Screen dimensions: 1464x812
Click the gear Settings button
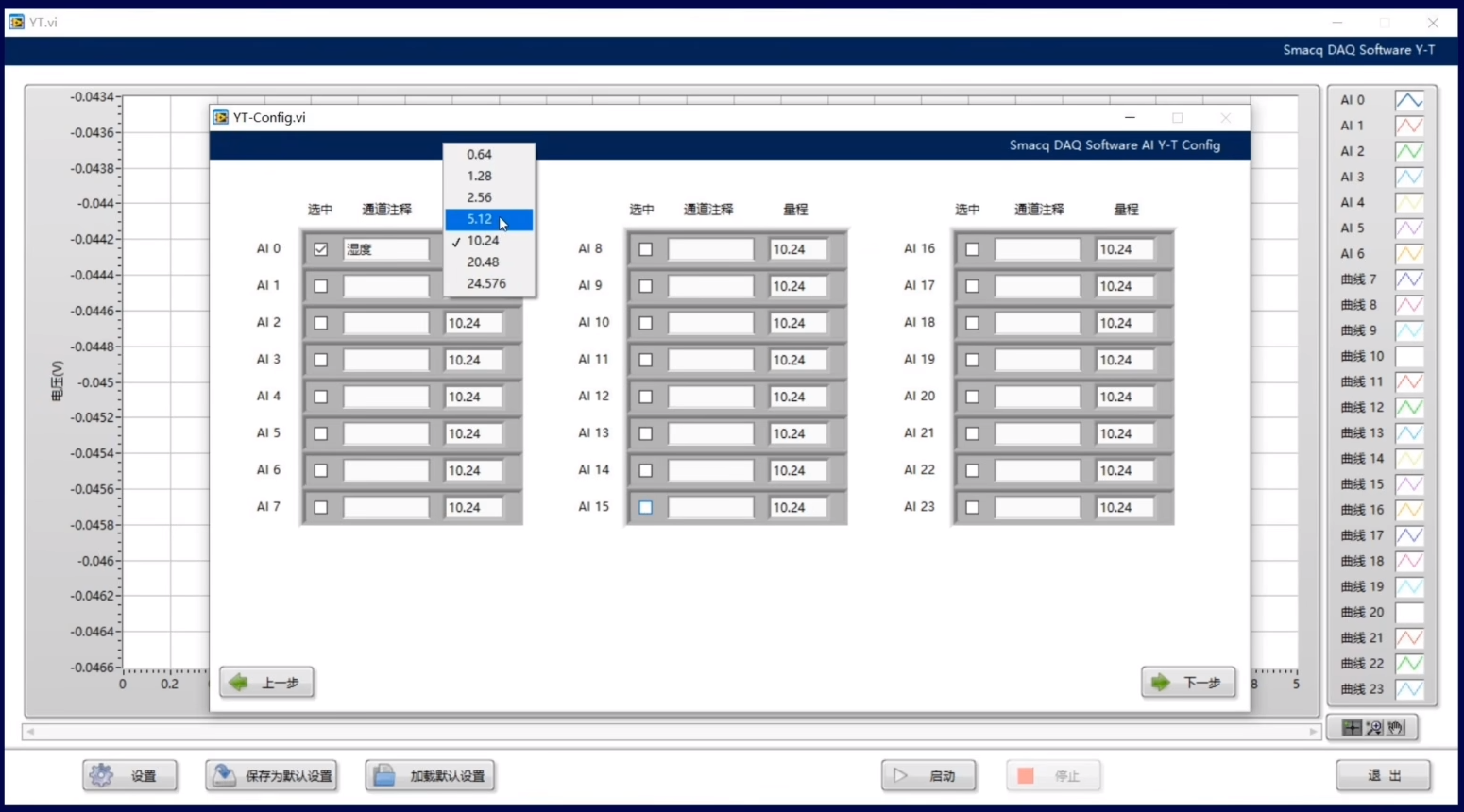[129, 775]
